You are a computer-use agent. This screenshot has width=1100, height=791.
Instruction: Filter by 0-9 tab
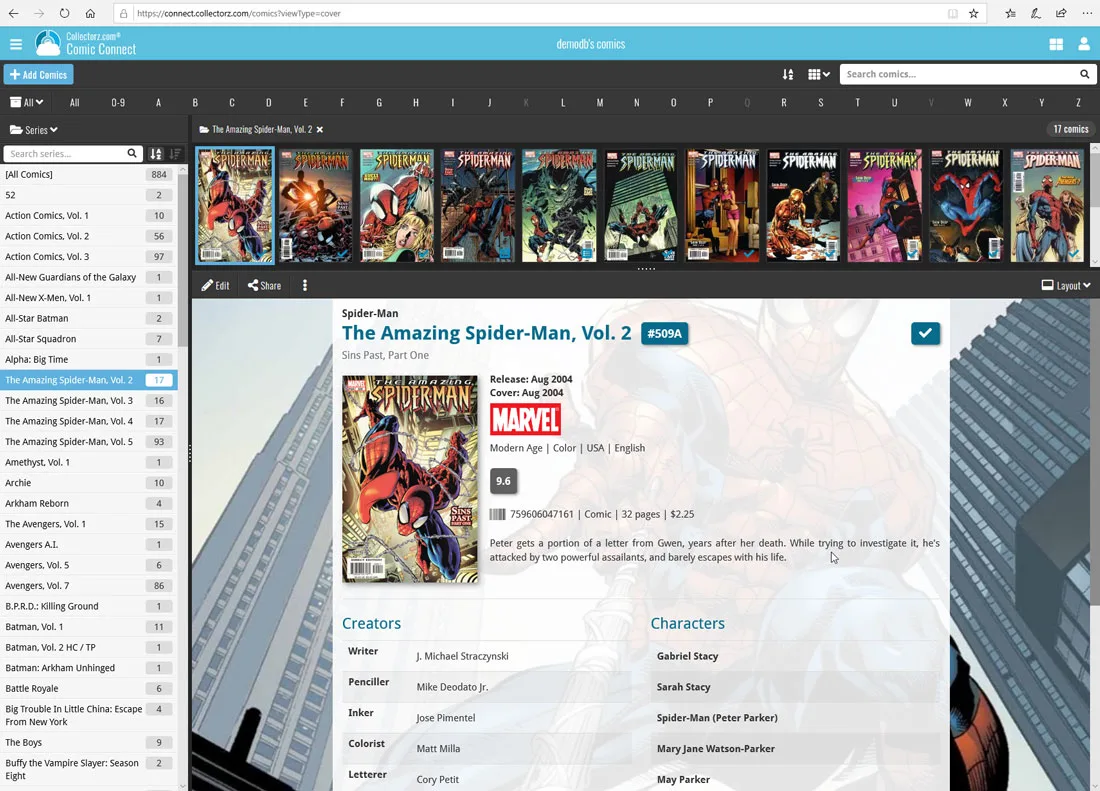tap(118, 102)
